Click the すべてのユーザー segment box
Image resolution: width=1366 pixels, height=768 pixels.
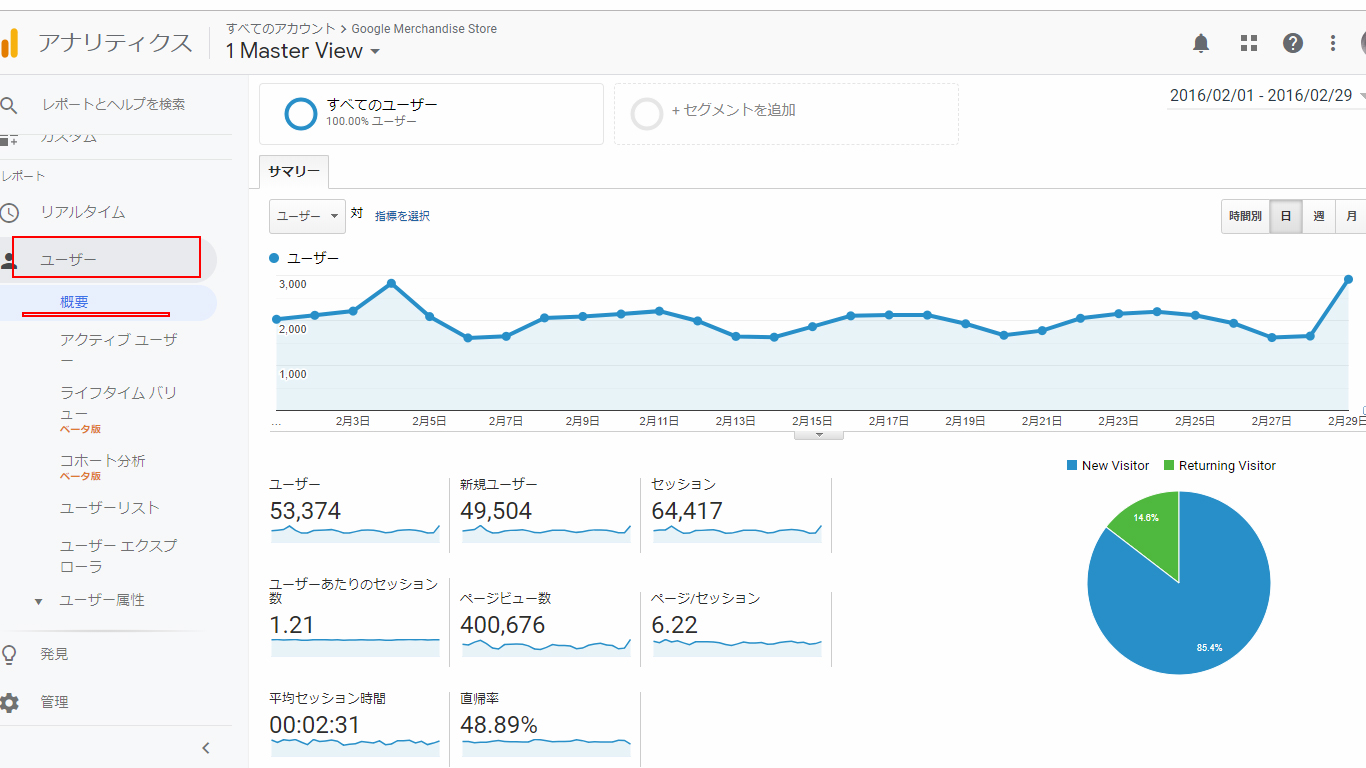click(x=431, y=114)
